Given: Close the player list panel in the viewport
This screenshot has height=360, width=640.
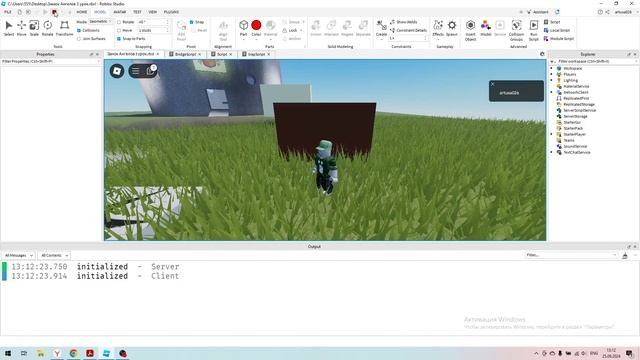Looking at the screenshot, I should tap(493, 84).
